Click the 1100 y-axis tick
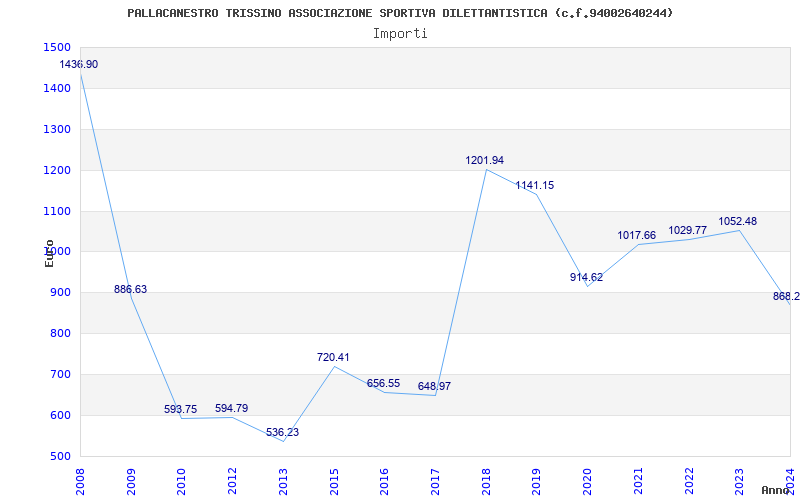 (x=58, y=211)
